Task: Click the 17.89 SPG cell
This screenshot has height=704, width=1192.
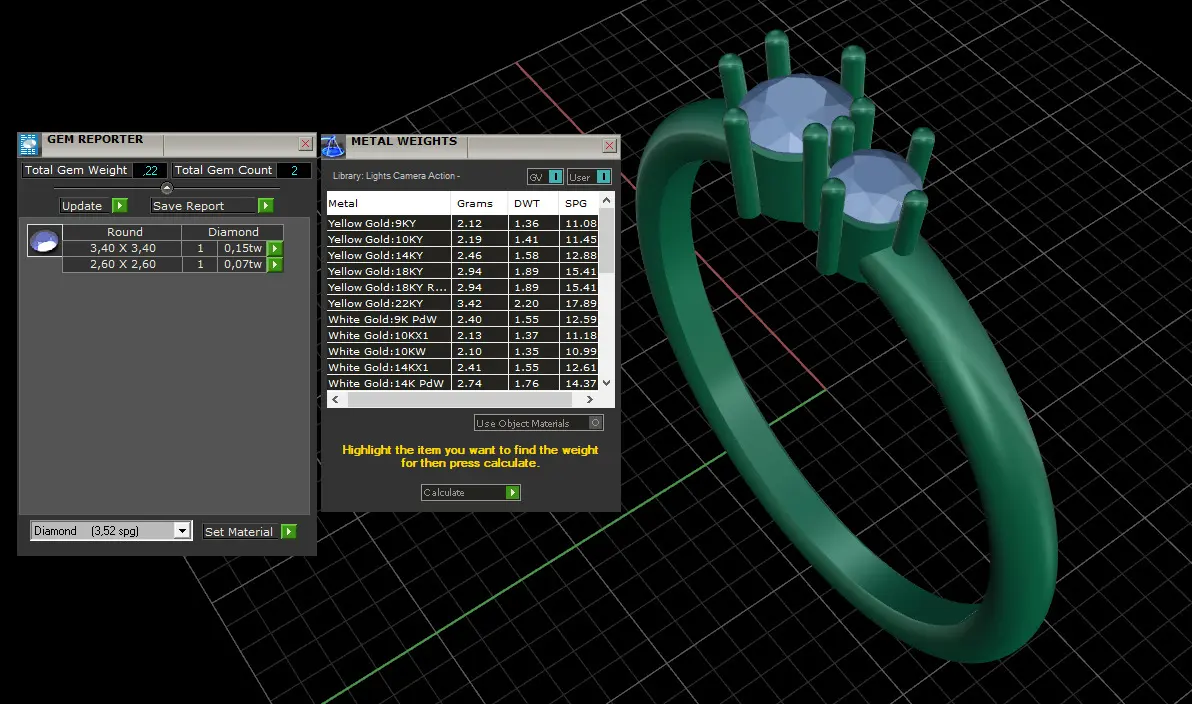Action: click(580, 303)
